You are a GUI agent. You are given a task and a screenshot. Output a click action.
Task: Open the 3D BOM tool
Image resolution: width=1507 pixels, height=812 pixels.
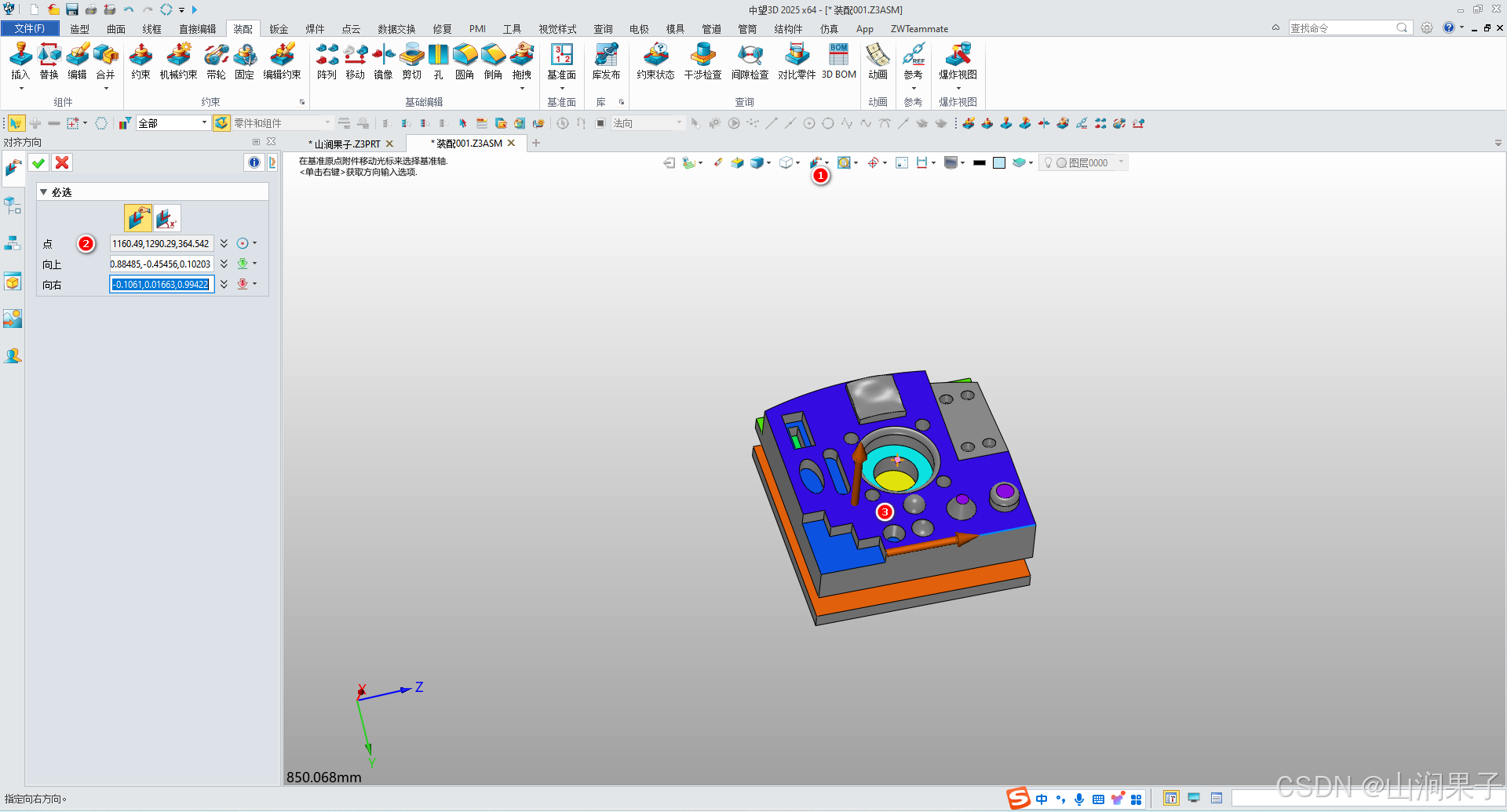point(837,63)
